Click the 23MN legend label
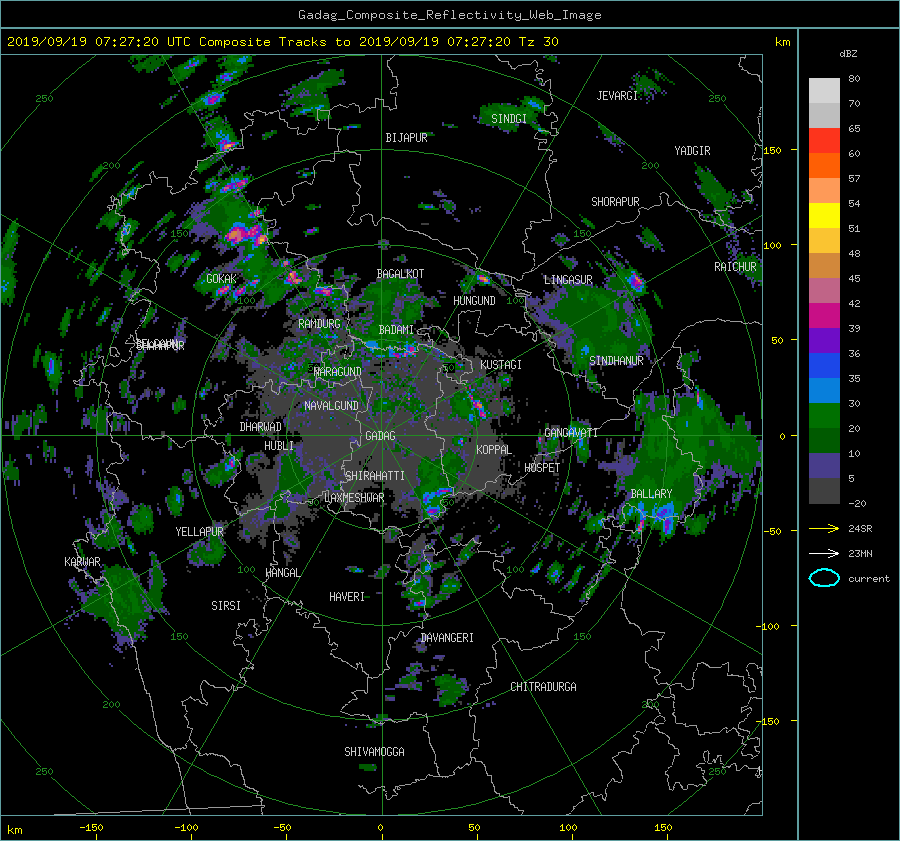The image size is (900, 841). coord(860,553)
